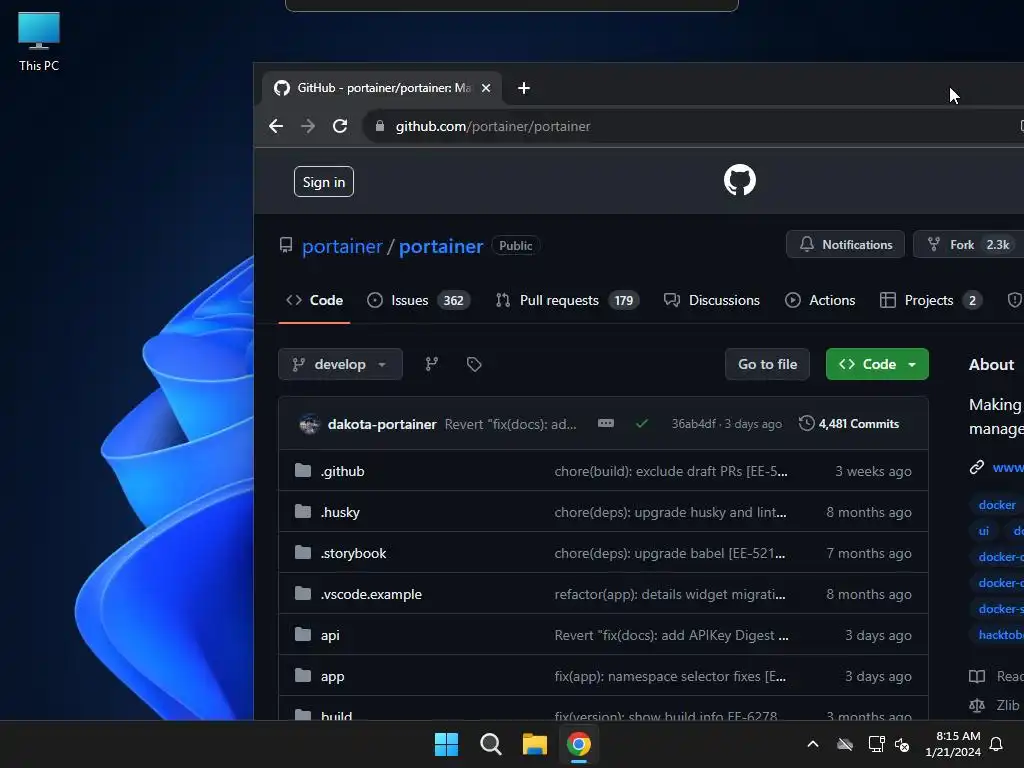Open commit hash 36ab4df

(x=694, y=424)
